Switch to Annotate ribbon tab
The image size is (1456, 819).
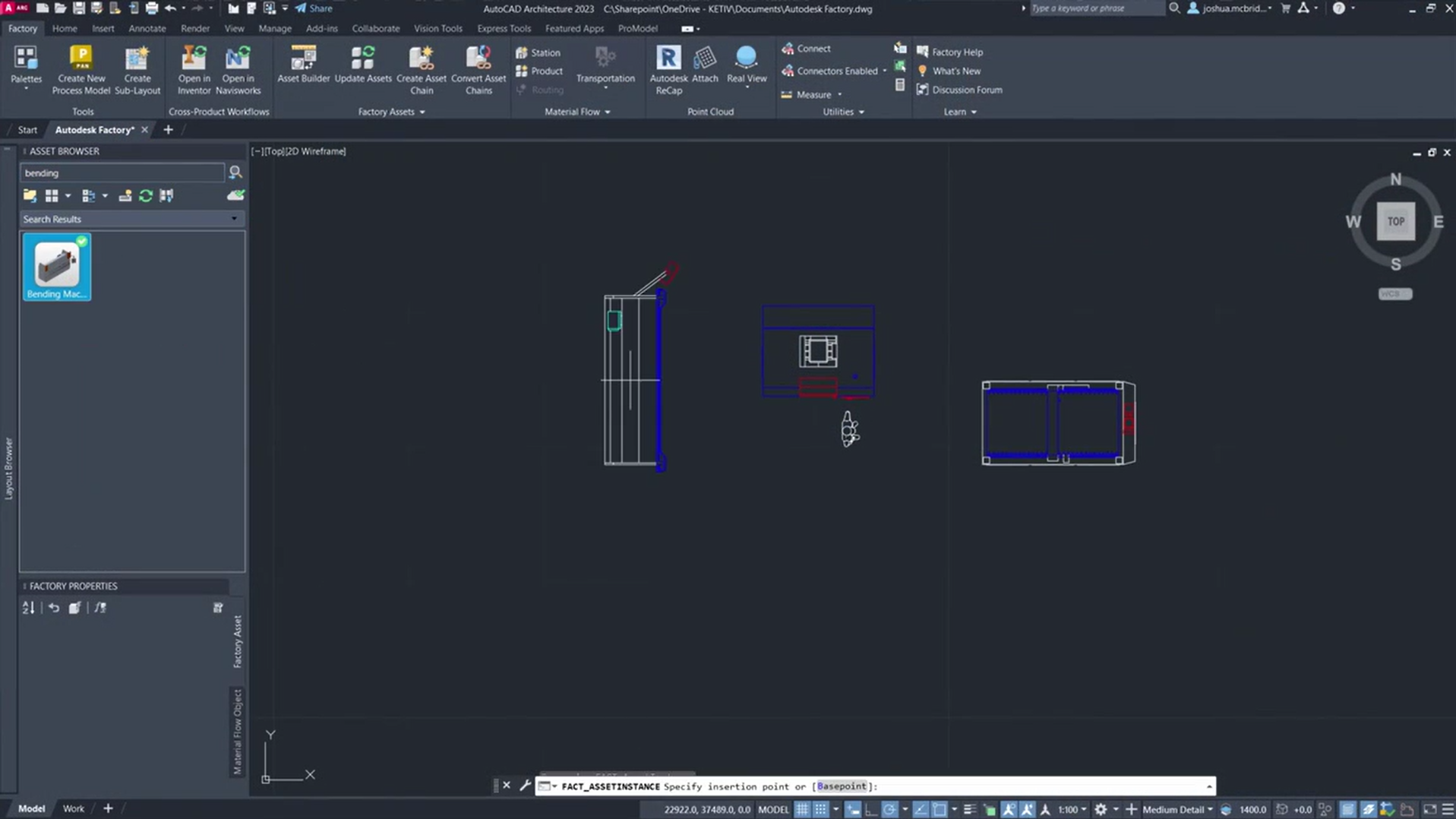click(x=147, y=28)
